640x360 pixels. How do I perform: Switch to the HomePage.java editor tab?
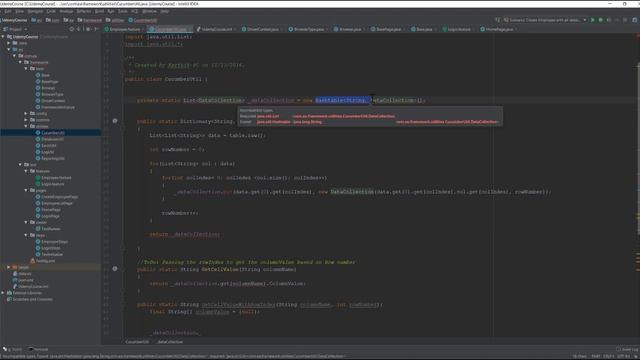click(x=499, y=29)
